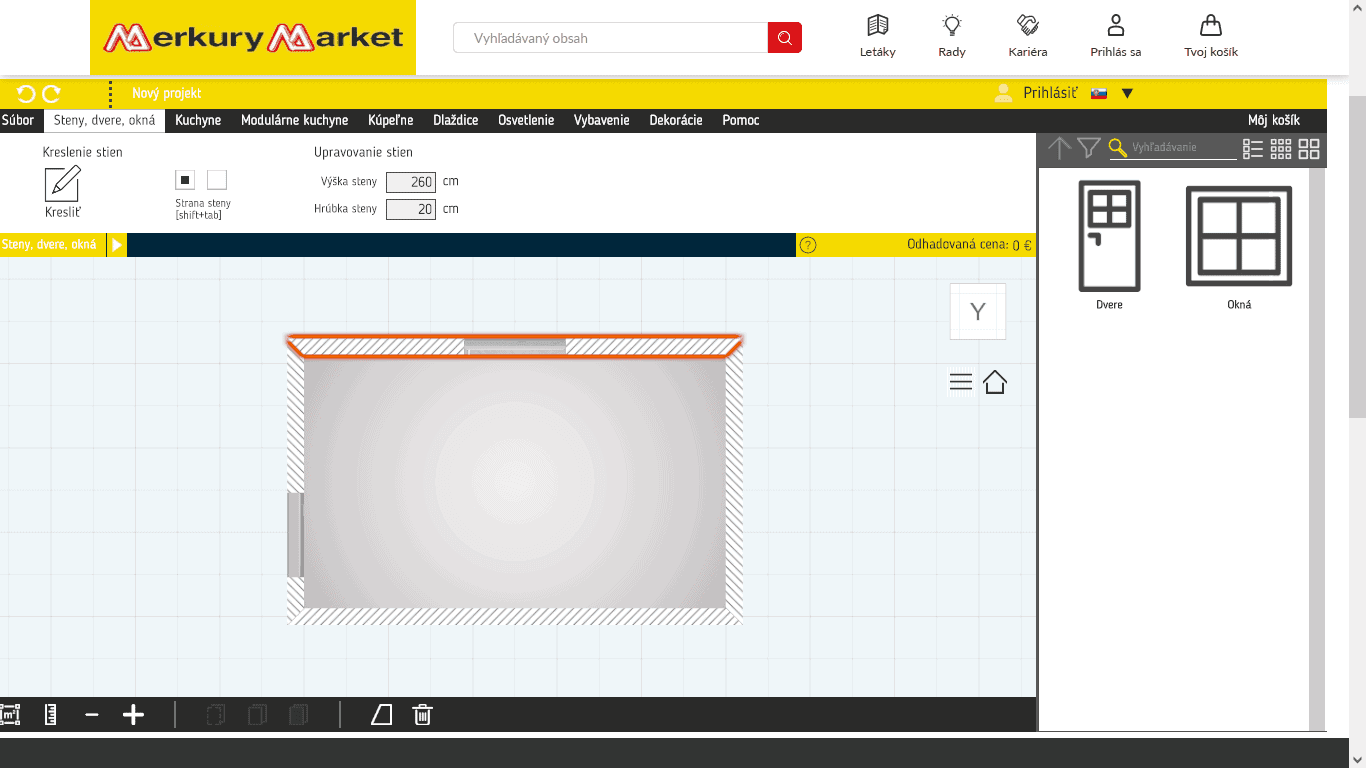The image size is (1366, 768).
Task: Open the Vybavenie menu
Action: point(602,120)
